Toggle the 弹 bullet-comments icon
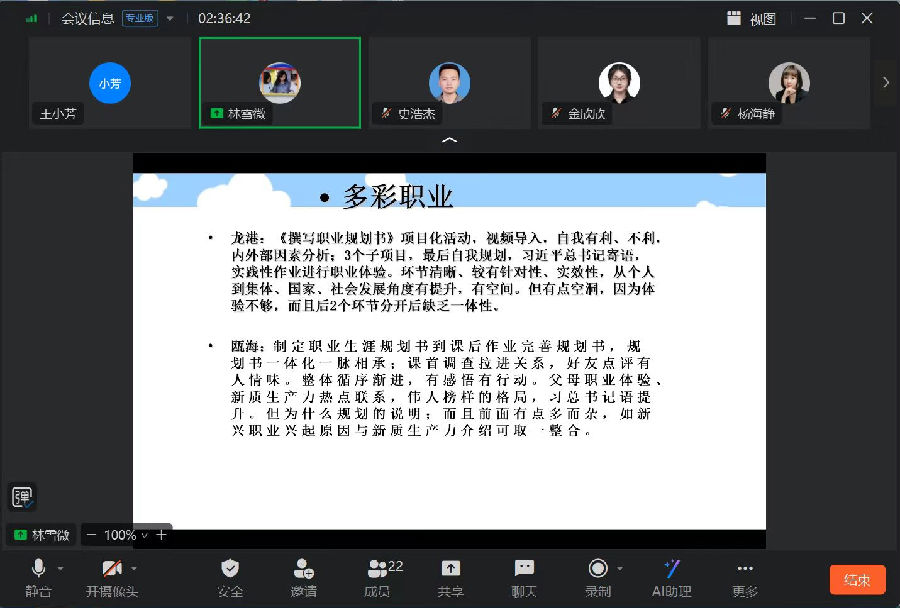 click(22, 496)
